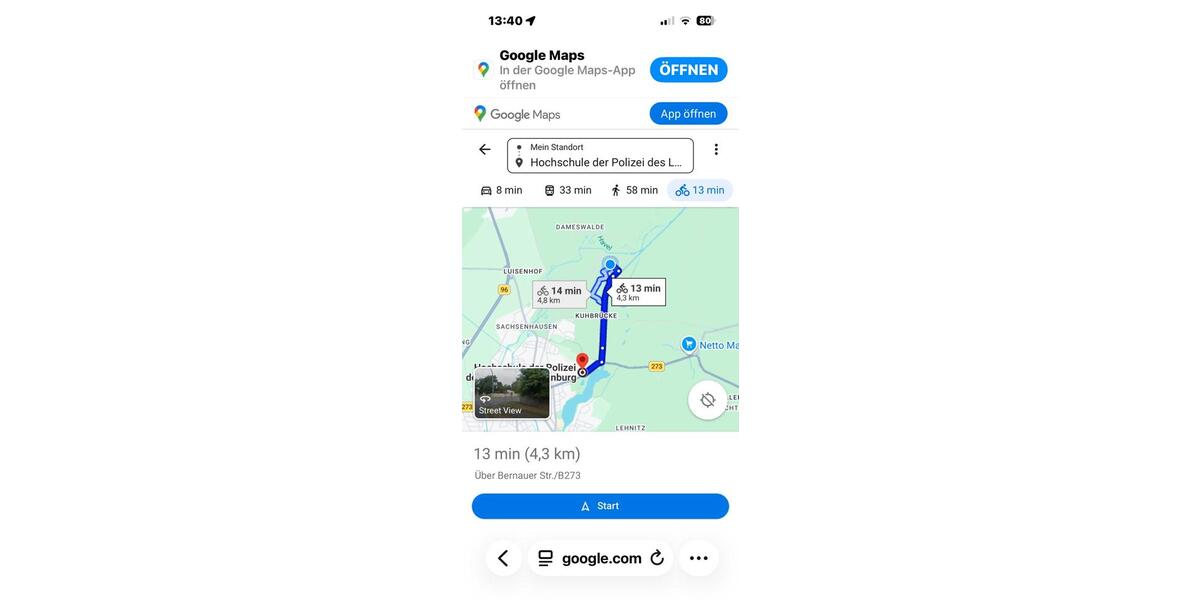Image resolution: width=1200 pixels, height=600 pixels.
Task: Start navigation with the Start button
Action: click(600, 506)
